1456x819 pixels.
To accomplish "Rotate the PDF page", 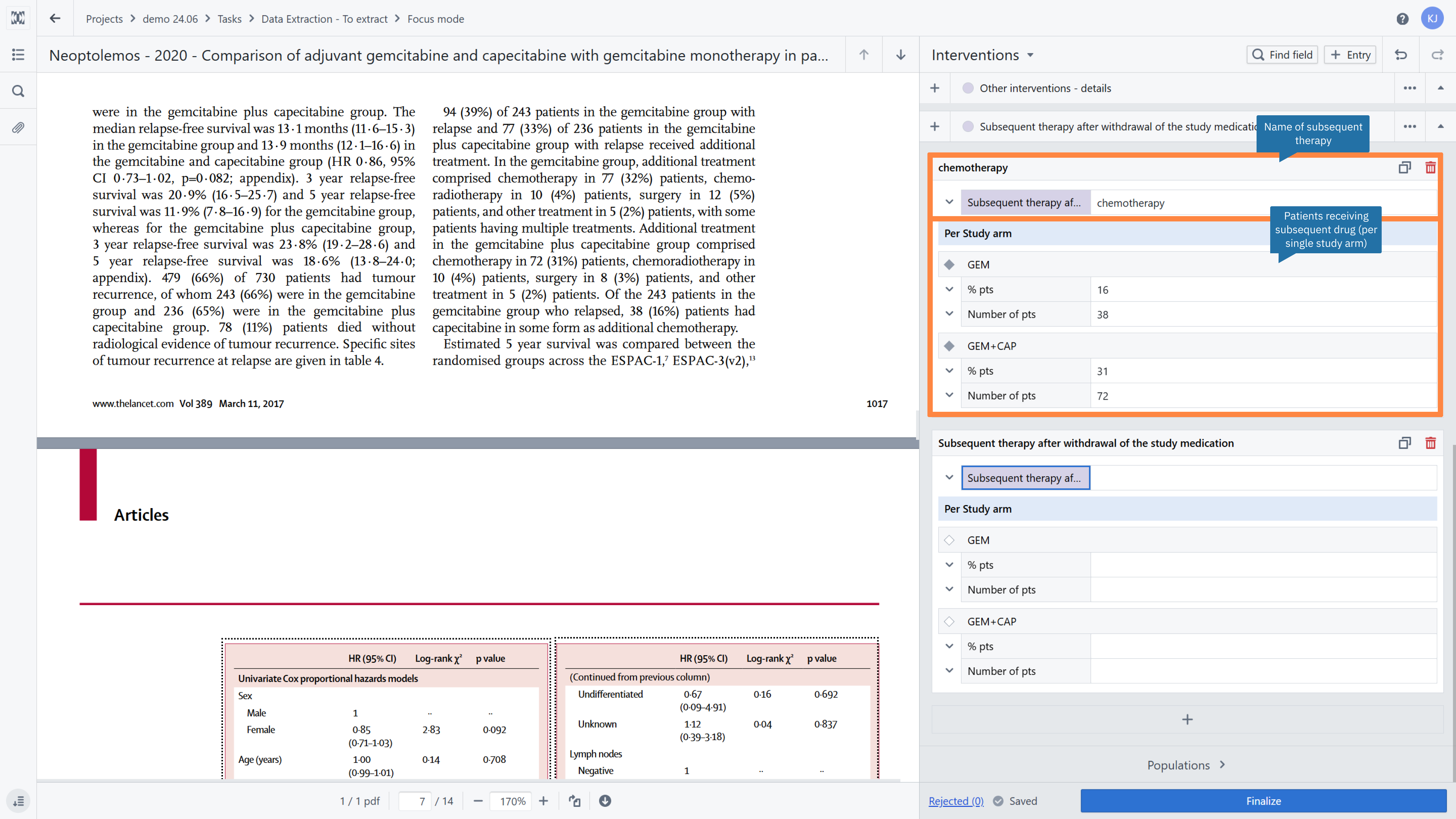I will tap(574, 801).
